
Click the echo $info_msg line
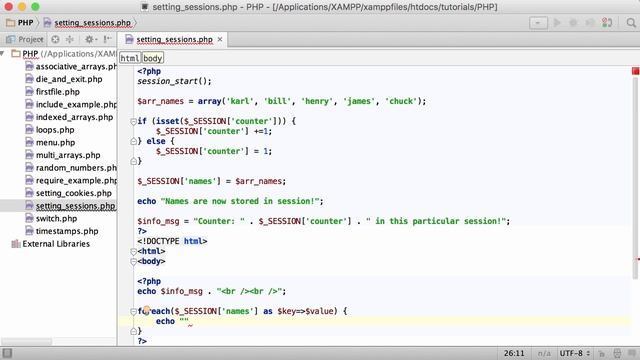coord(211,291)
